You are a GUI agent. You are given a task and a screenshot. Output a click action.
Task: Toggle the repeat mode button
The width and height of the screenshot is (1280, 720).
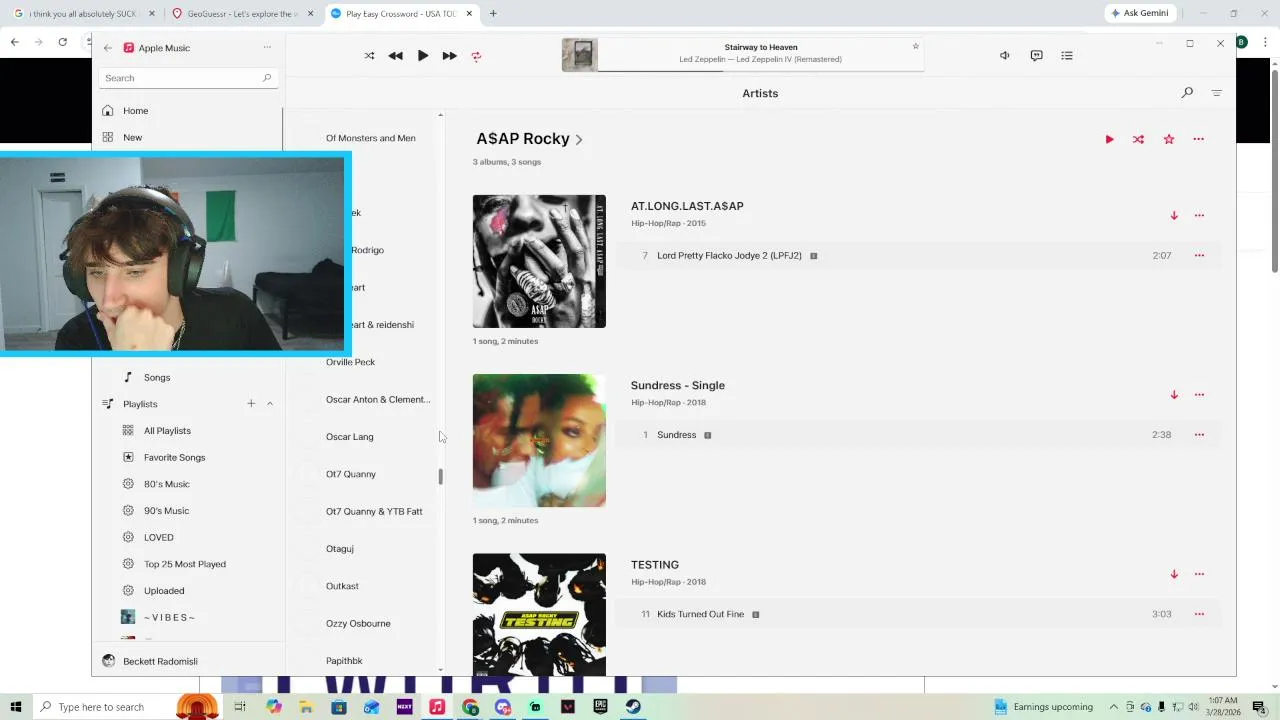(x=476, y=56)
